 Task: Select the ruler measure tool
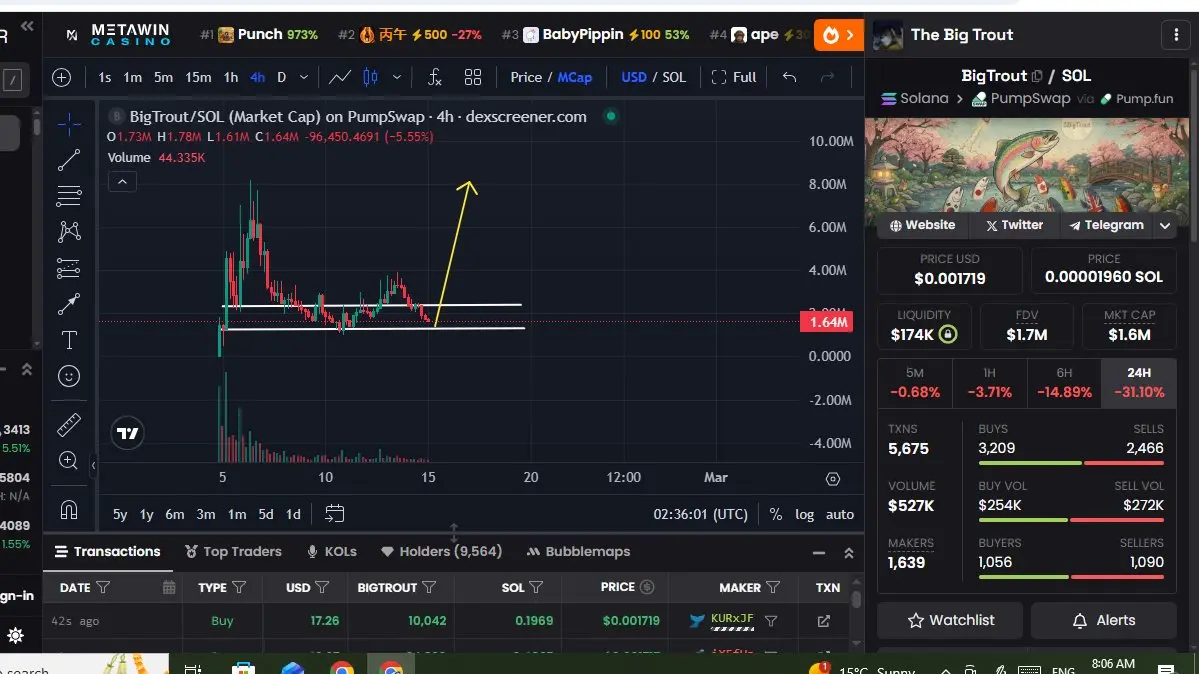(69, 425)
